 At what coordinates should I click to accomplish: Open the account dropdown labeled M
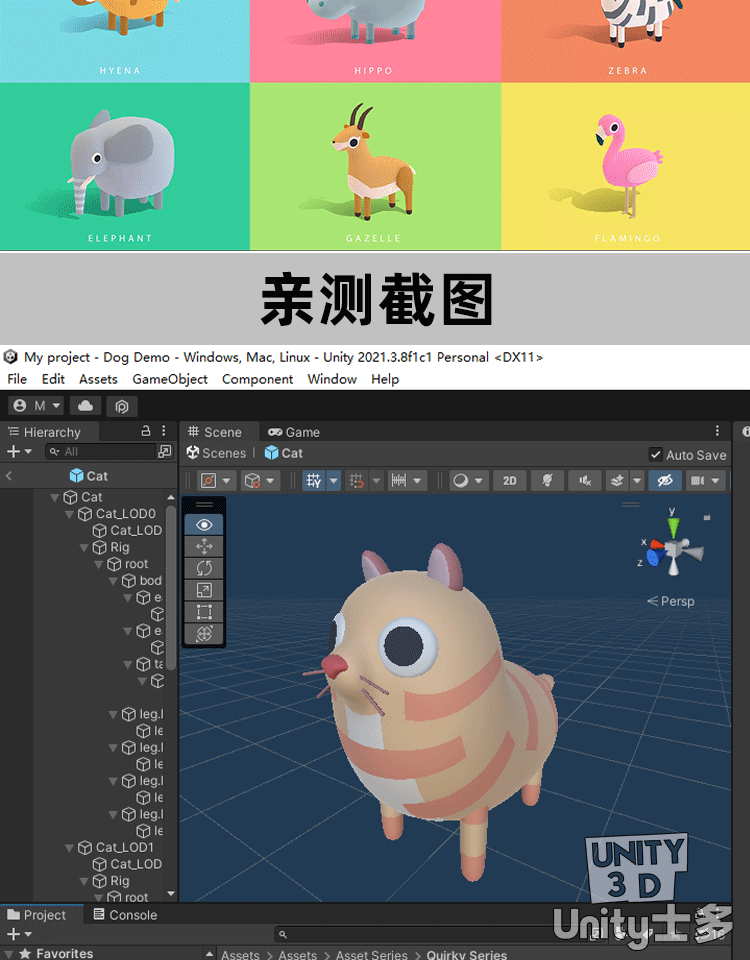(x=37, y=406)
